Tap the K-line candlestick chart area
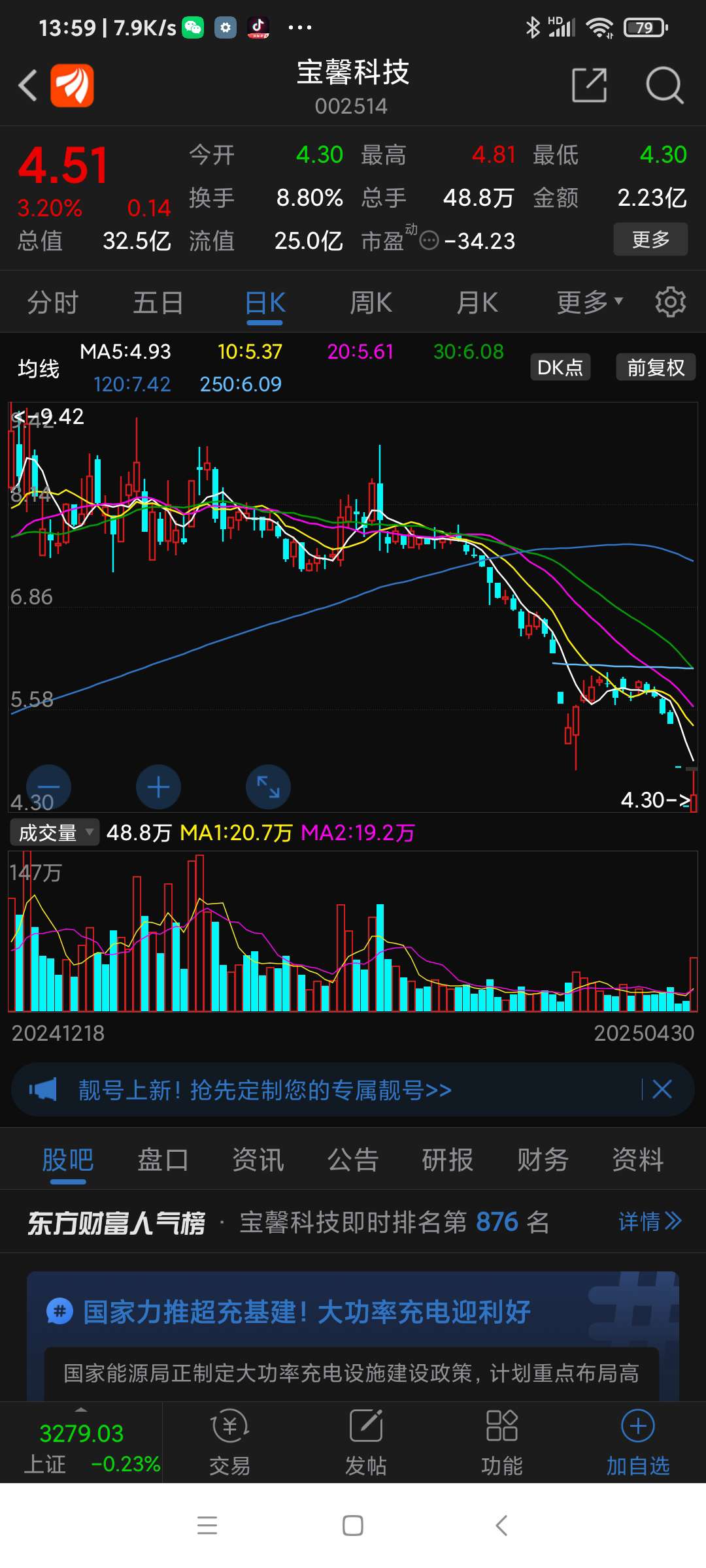This screenshot has width=706, height=1568. [353, 607]
